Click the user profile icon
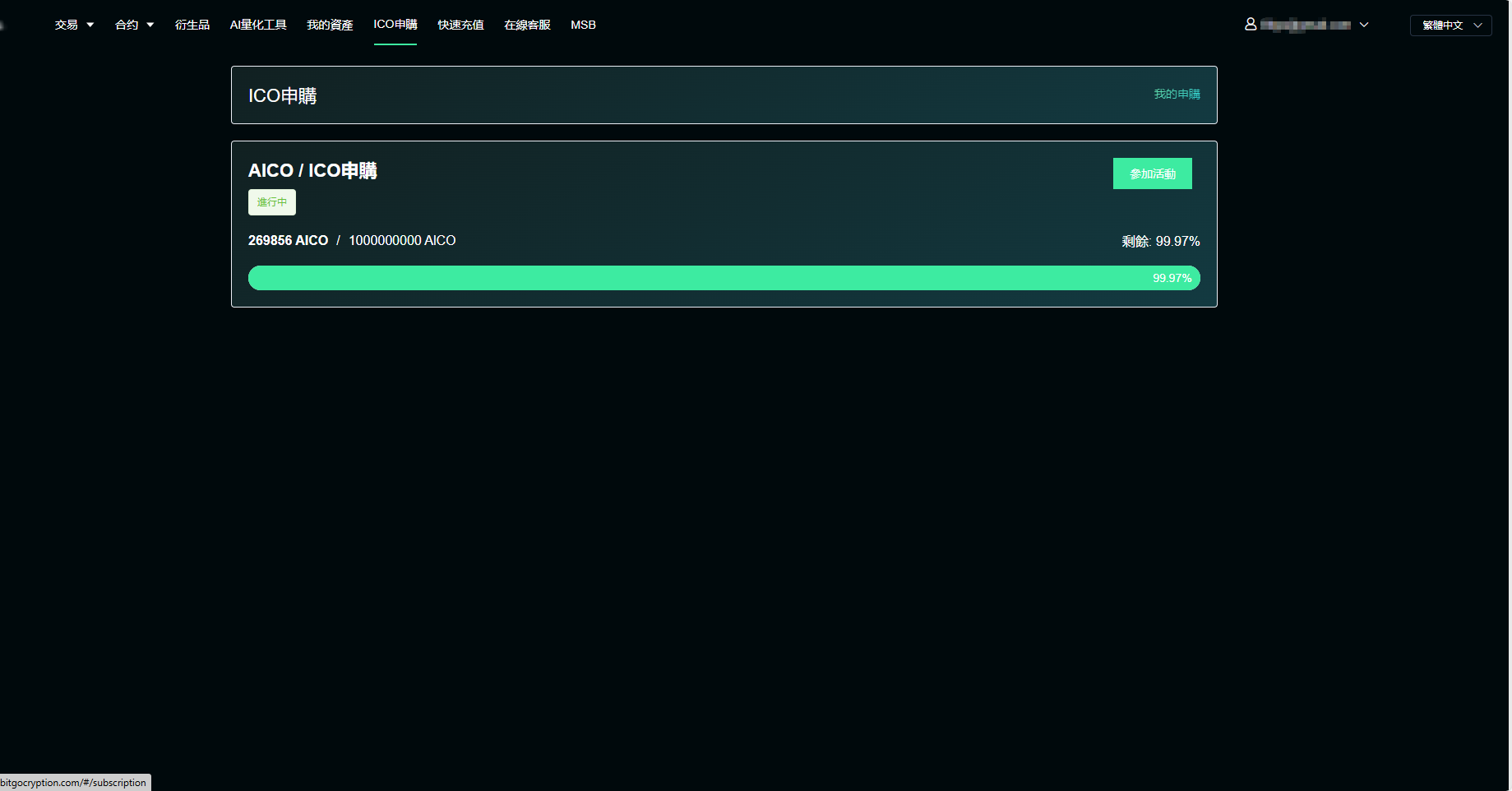Screen dimensions: 1512x791 click(x=1251, y=24)
